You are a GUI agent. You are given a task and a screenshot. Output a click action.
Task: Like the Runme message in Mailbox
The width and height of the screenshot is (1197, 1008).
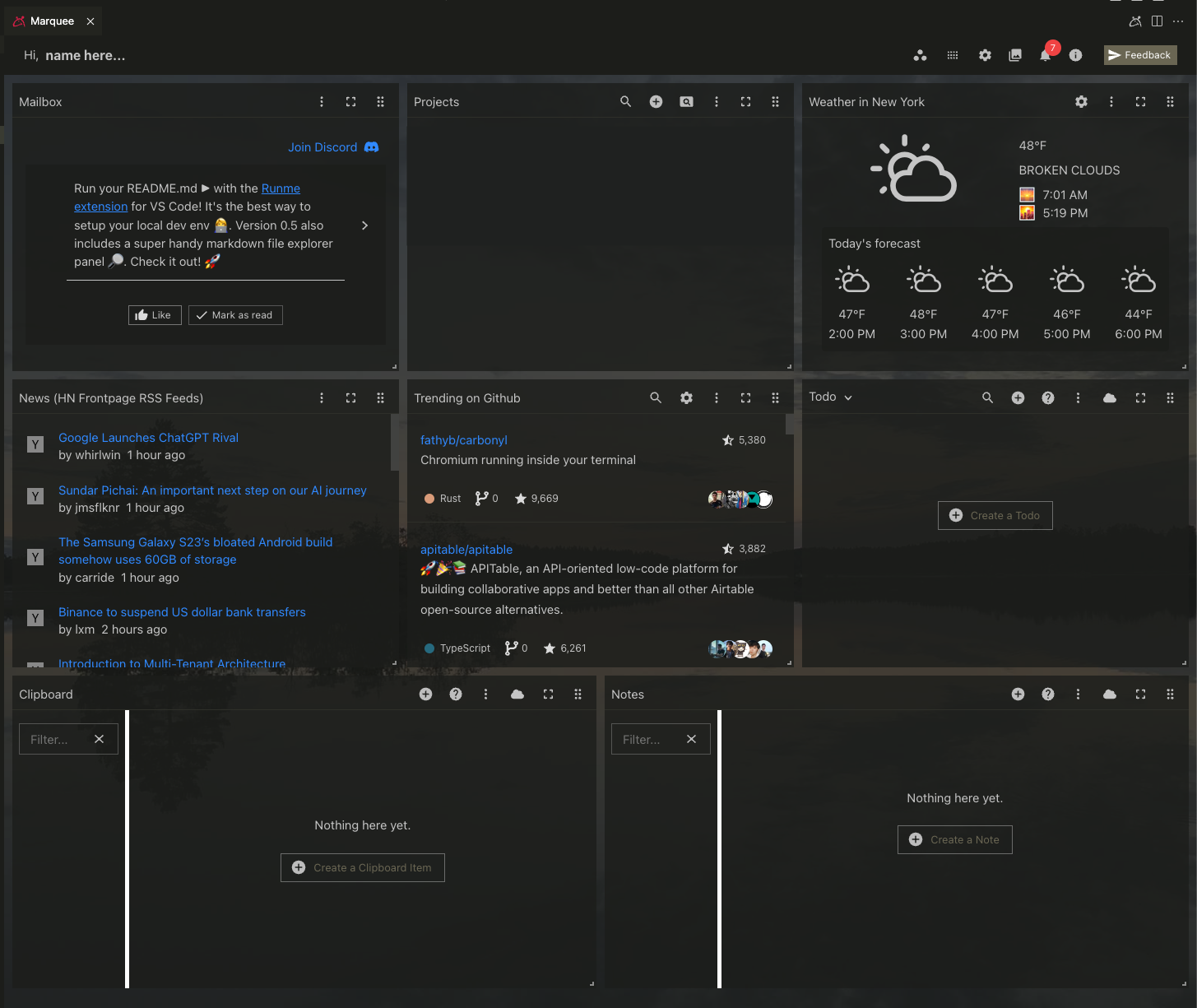pos(155,315)
